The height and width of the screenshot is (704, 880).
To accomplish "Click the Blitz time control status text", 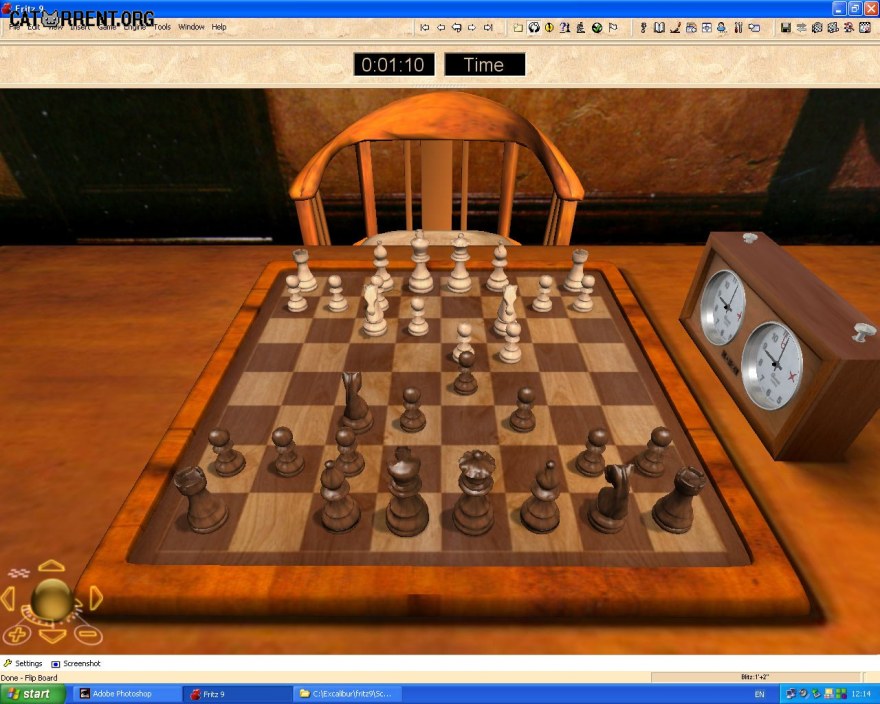I will coord(754,678).
